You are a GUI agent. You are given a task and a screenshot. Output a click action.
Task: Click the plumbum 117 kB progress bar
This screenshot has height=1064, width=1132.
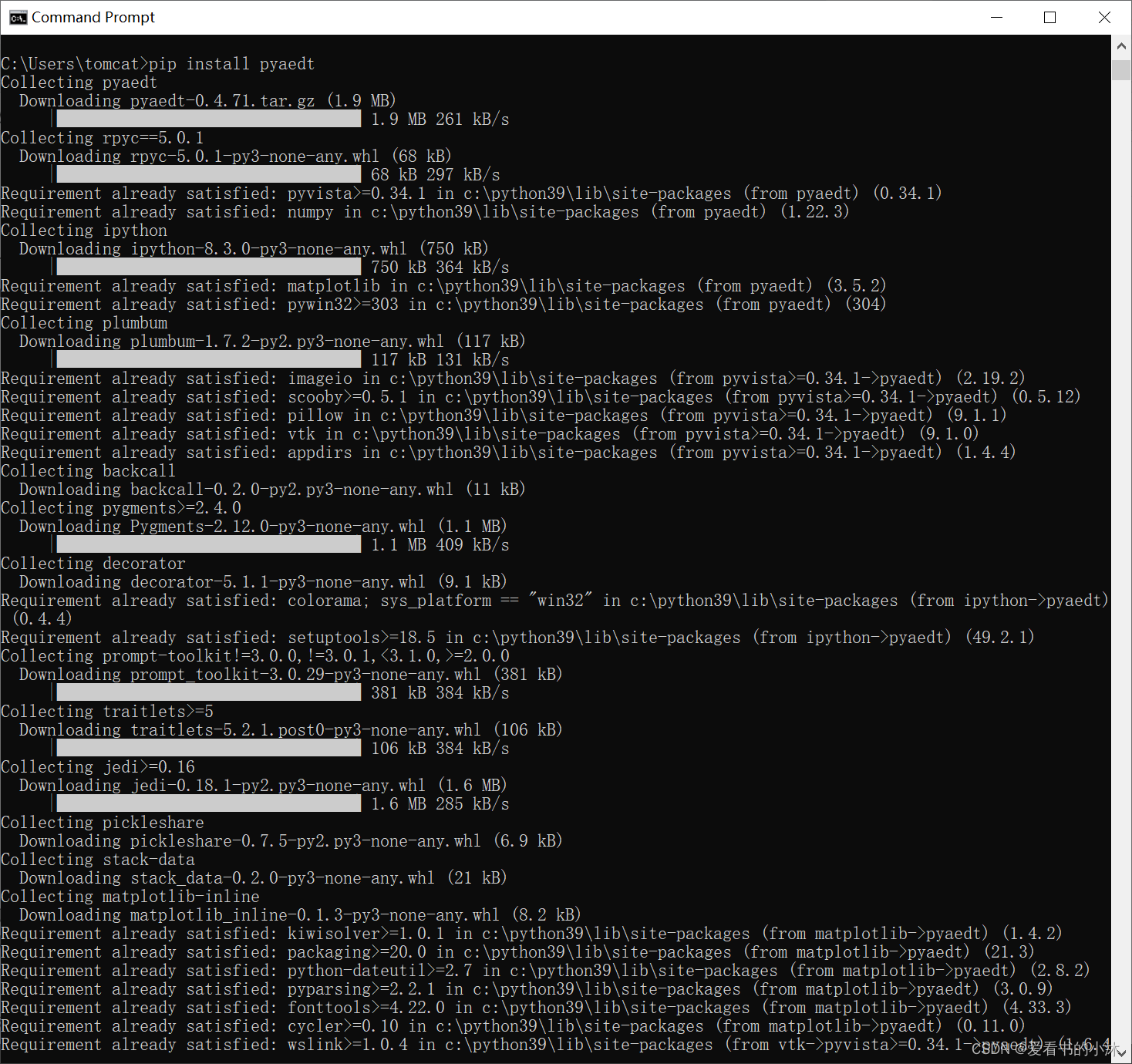pyautogui.click(x=208, y=359)
